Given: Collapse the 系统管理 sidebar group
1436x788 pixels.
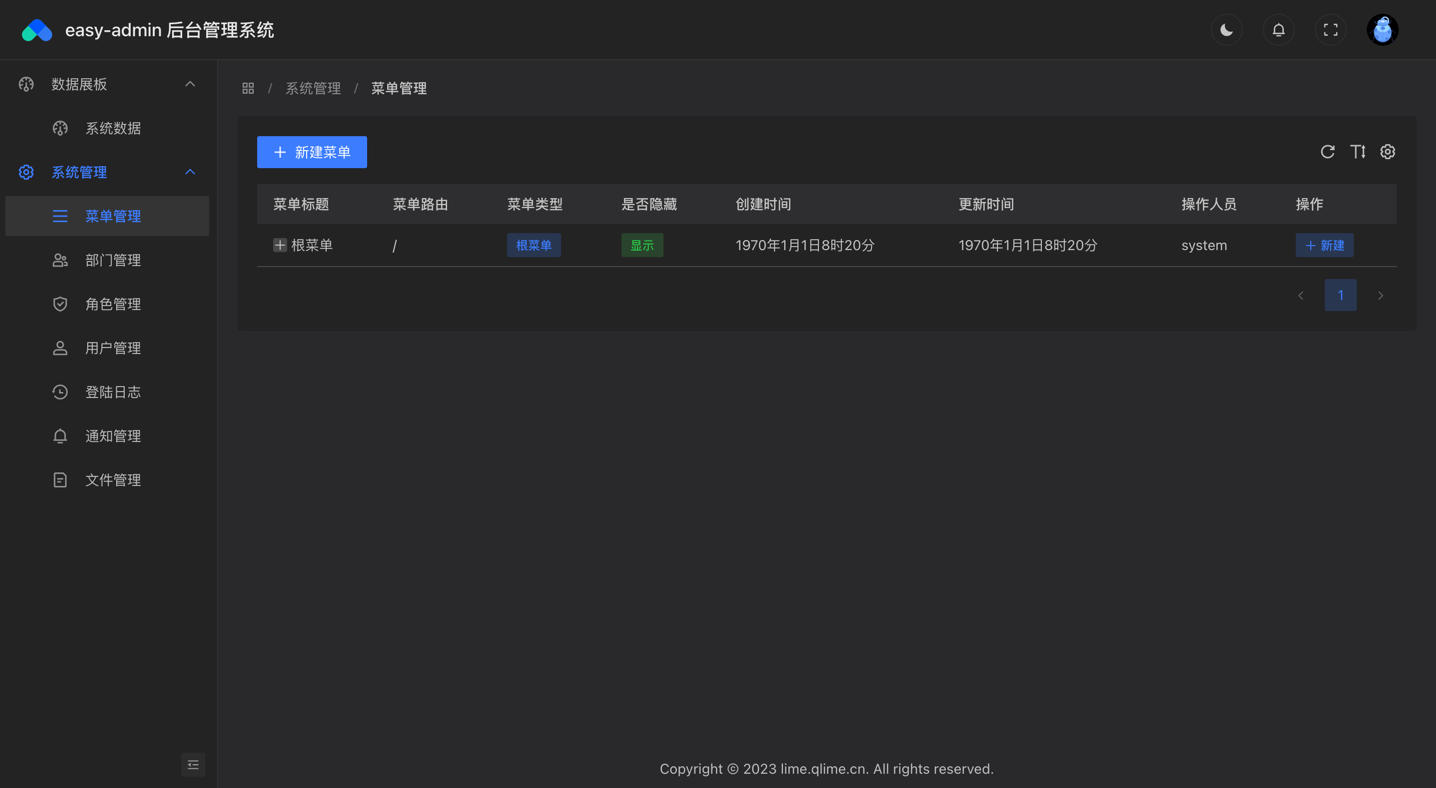Looking at the screenshot, I should (x=190, y=172).
